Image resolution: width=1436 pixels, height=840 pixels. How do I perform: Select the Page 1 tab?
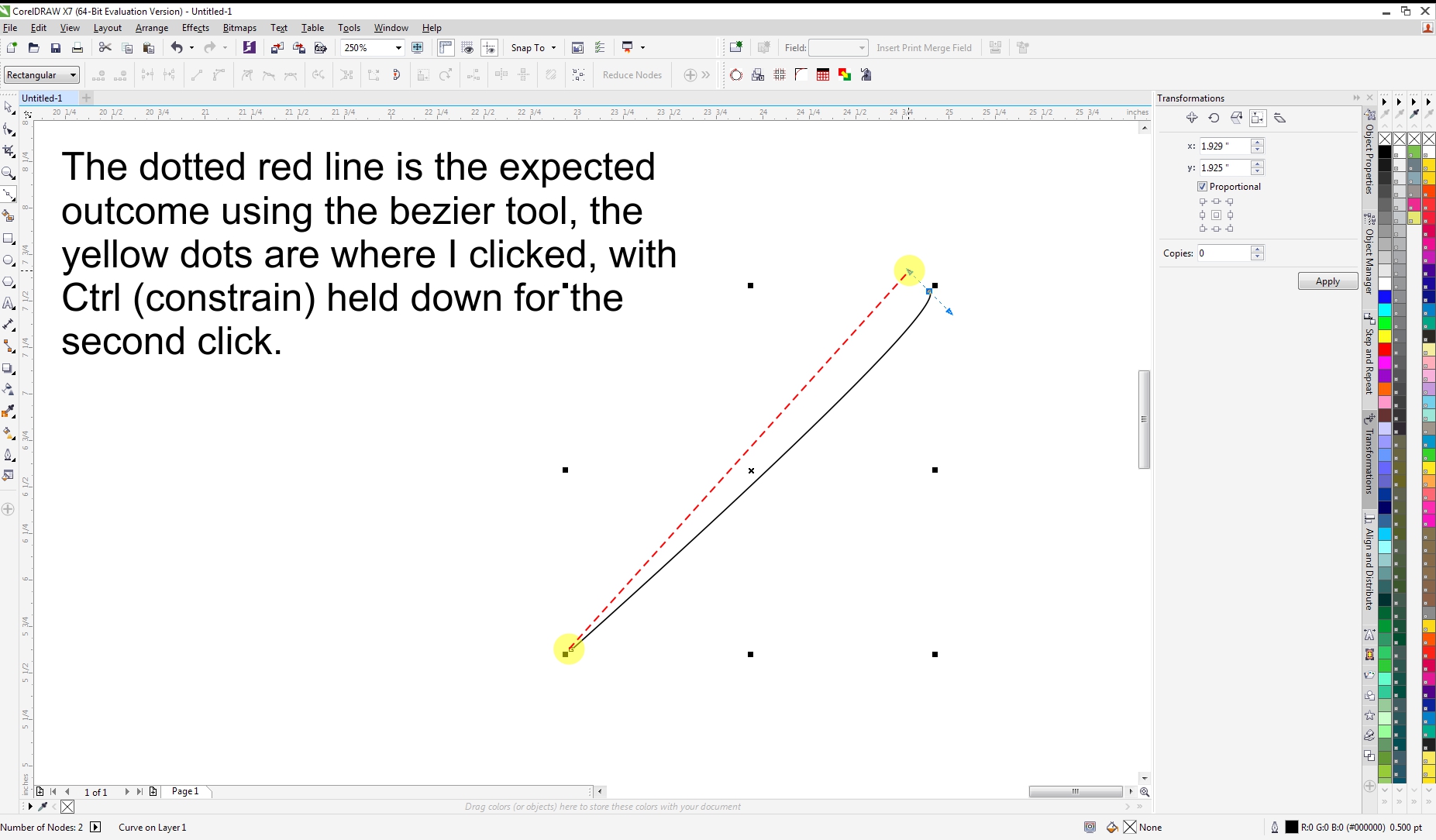[185, 791]
